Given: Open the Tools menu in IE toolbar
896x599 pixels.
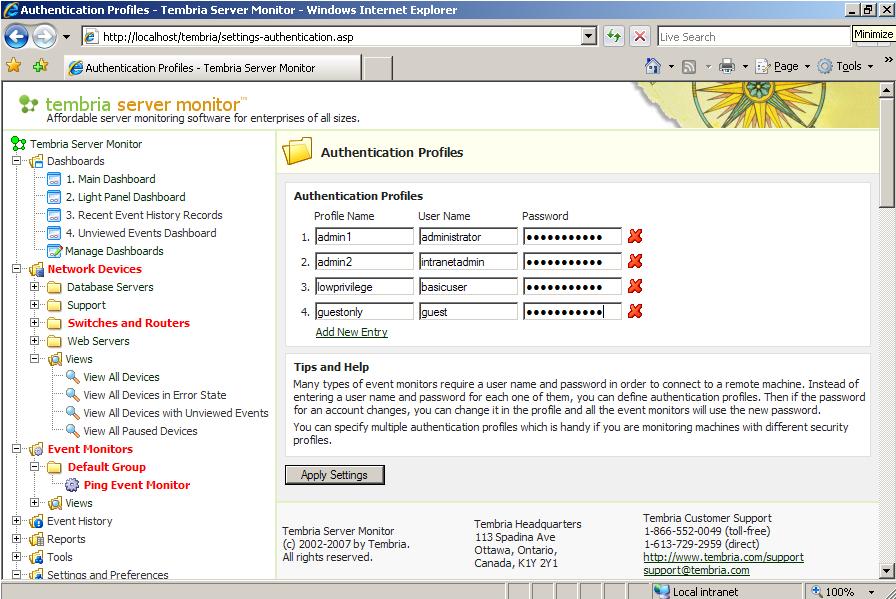Looking at the screenshot, I should point(845,66).
